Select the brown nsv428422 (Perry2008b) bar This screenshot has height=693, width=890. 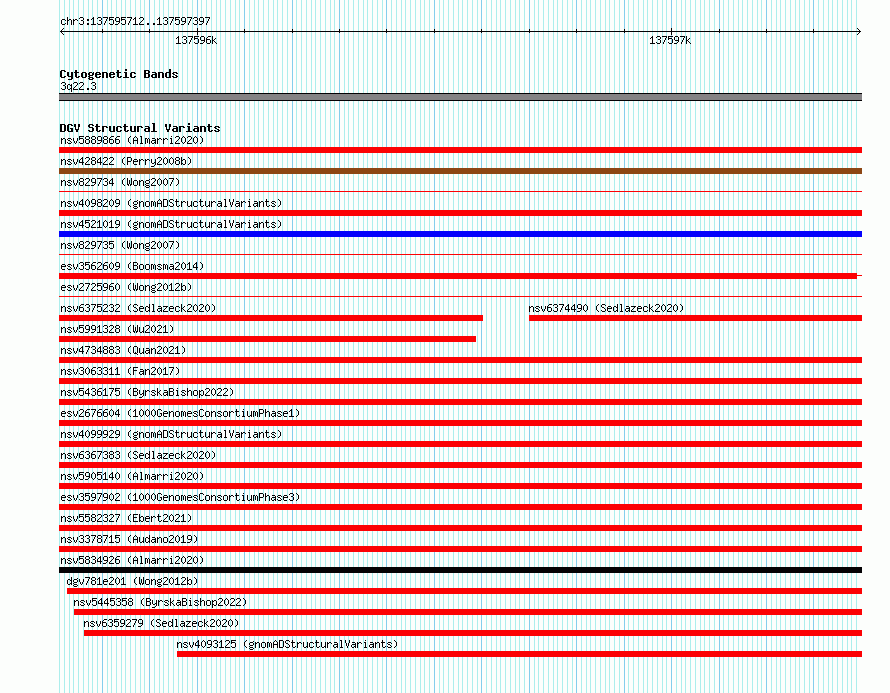460,171
